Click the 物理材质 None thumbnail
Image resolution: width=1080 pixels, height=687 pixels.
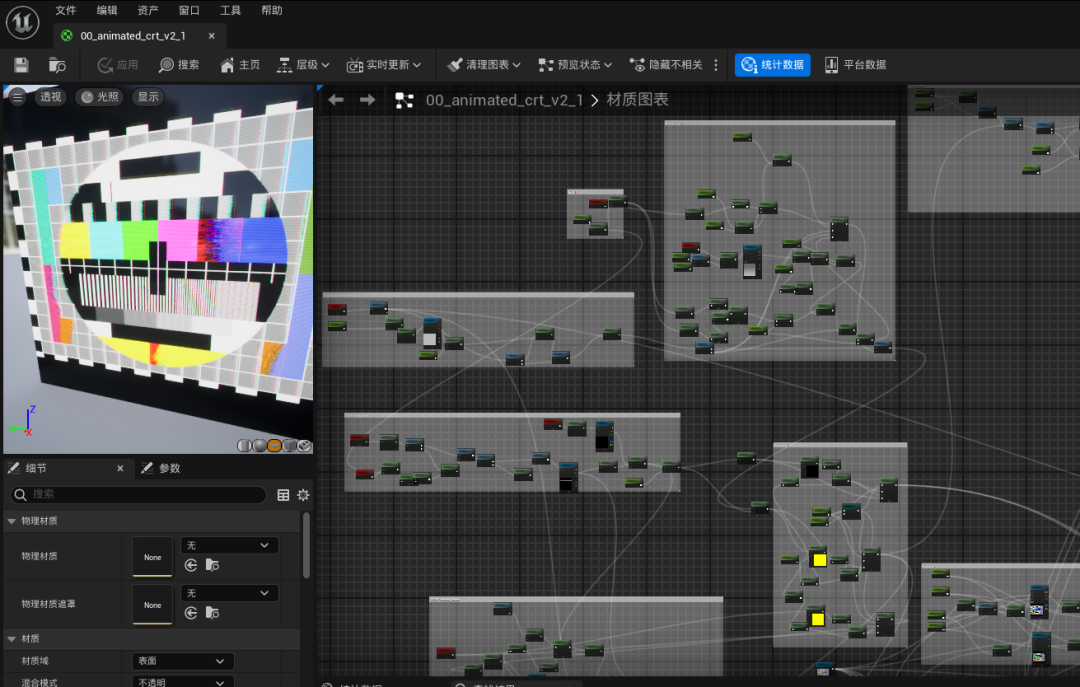coord(152,557)
